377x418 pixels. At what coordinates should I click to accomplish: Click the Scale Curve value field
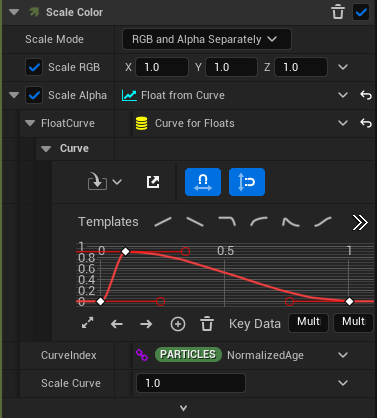click(x=191, y=383)
